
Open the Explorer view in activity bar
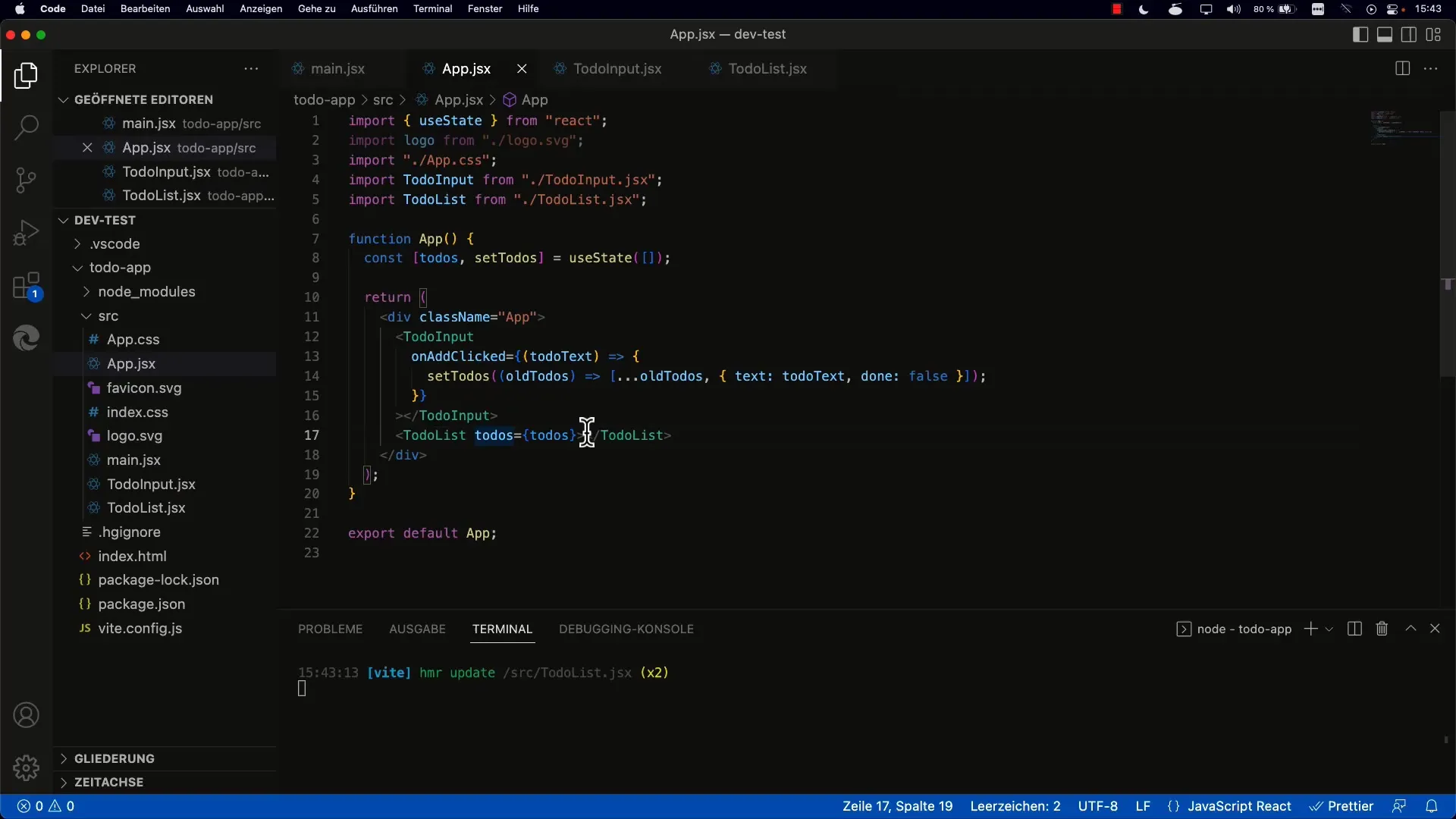26,76
